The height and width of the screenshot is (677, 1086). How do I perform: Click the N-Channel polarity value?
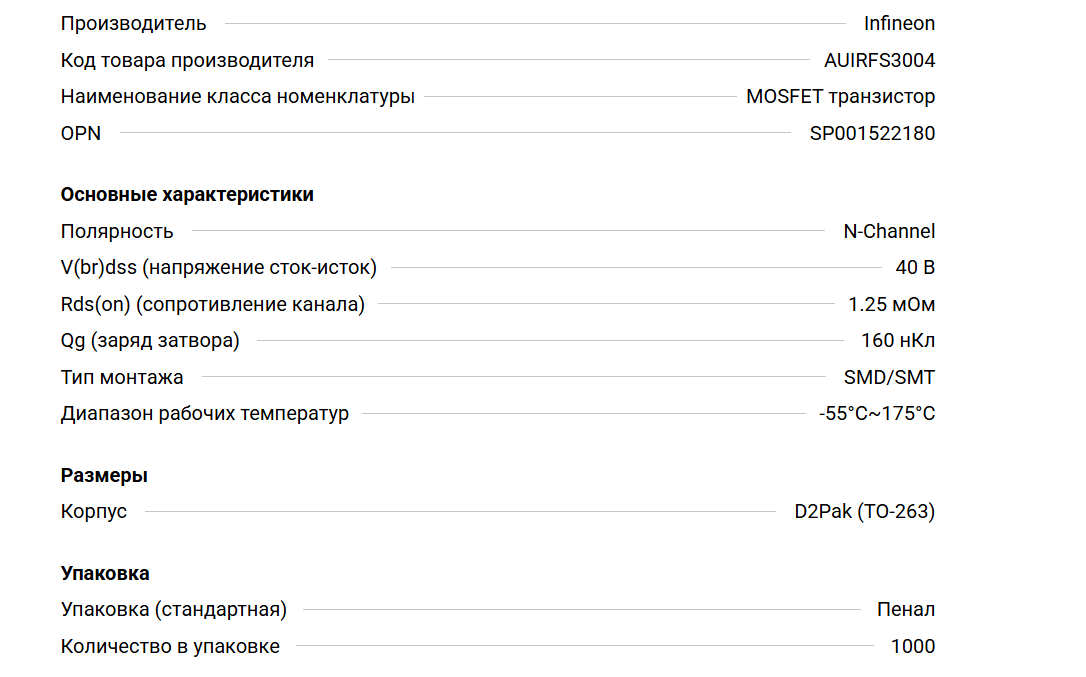(x=889, y=231)
